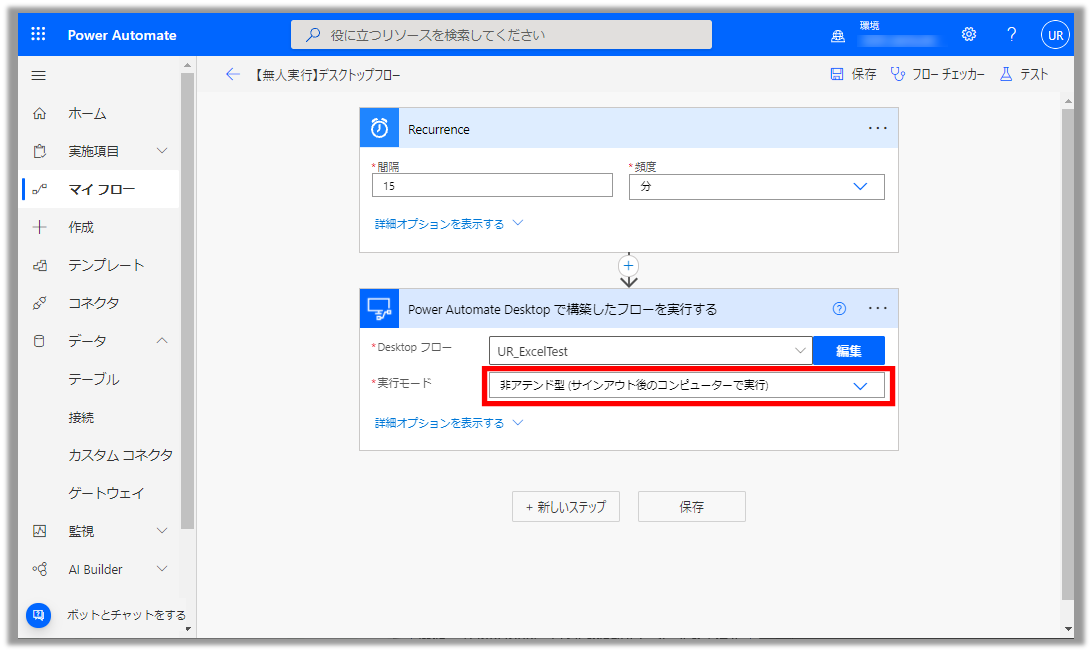Open chat bot bubble icon
This screenshot has width=1092, height=652.
38,615
